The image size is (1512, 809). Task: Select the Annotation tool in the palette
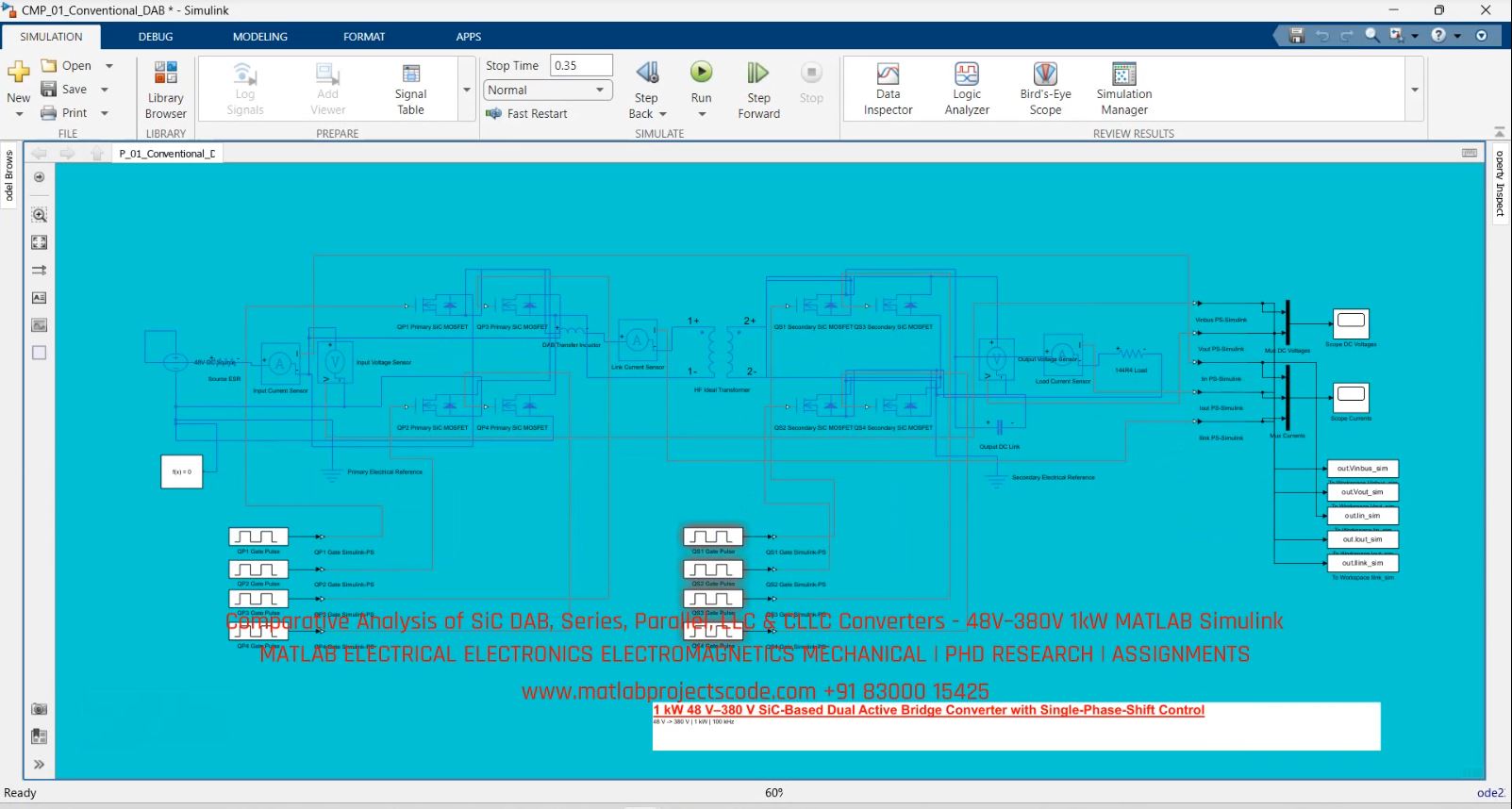pos(39,298)
